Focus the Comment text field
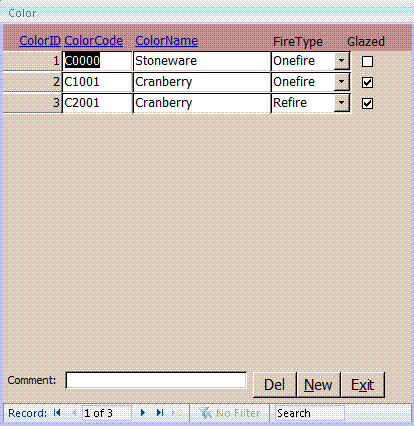Screen dimensions: 414x426 click(x=156, y=380)
